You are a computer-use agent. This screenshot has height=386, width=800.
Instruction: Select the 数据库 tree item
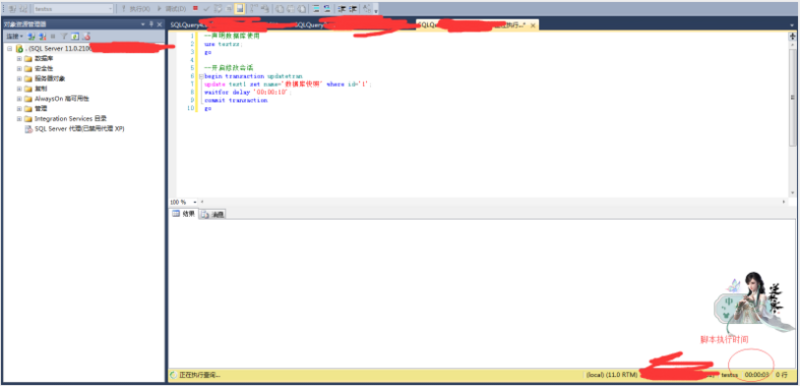pos(44,59)
